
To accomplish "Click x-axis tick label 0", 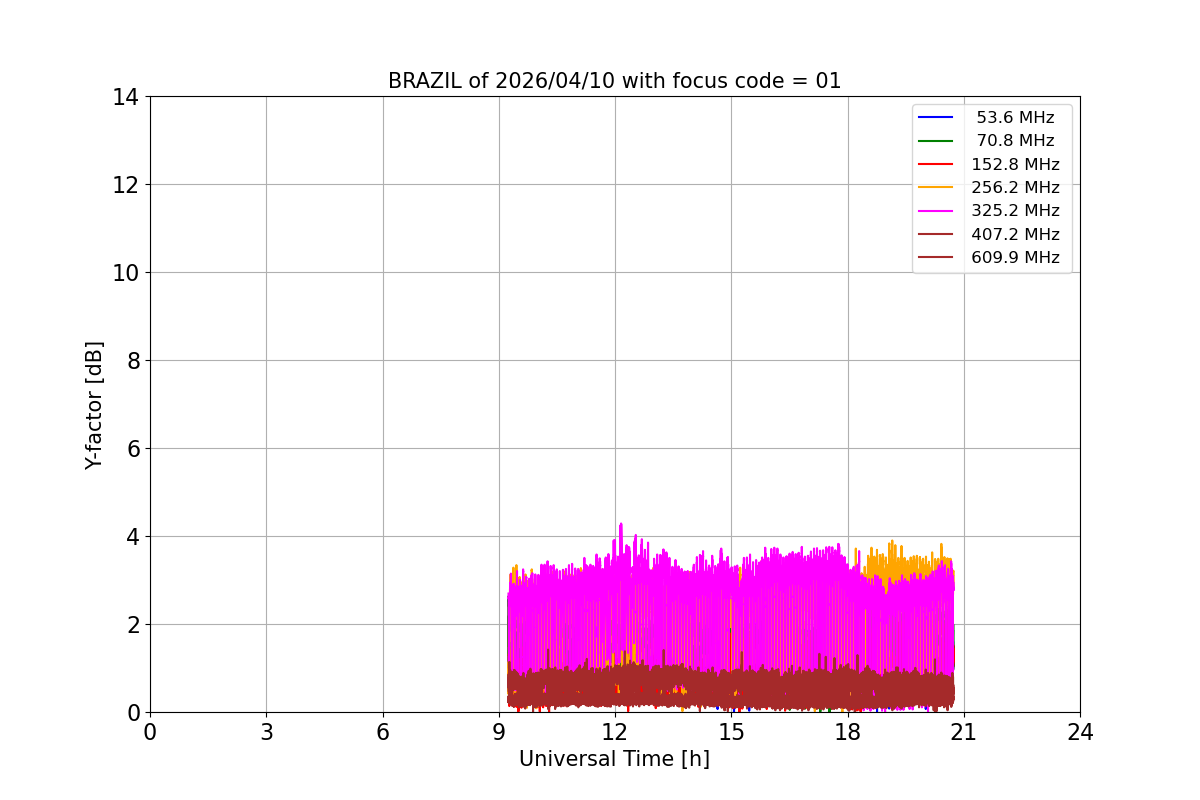I will click(x=150, y=732).
